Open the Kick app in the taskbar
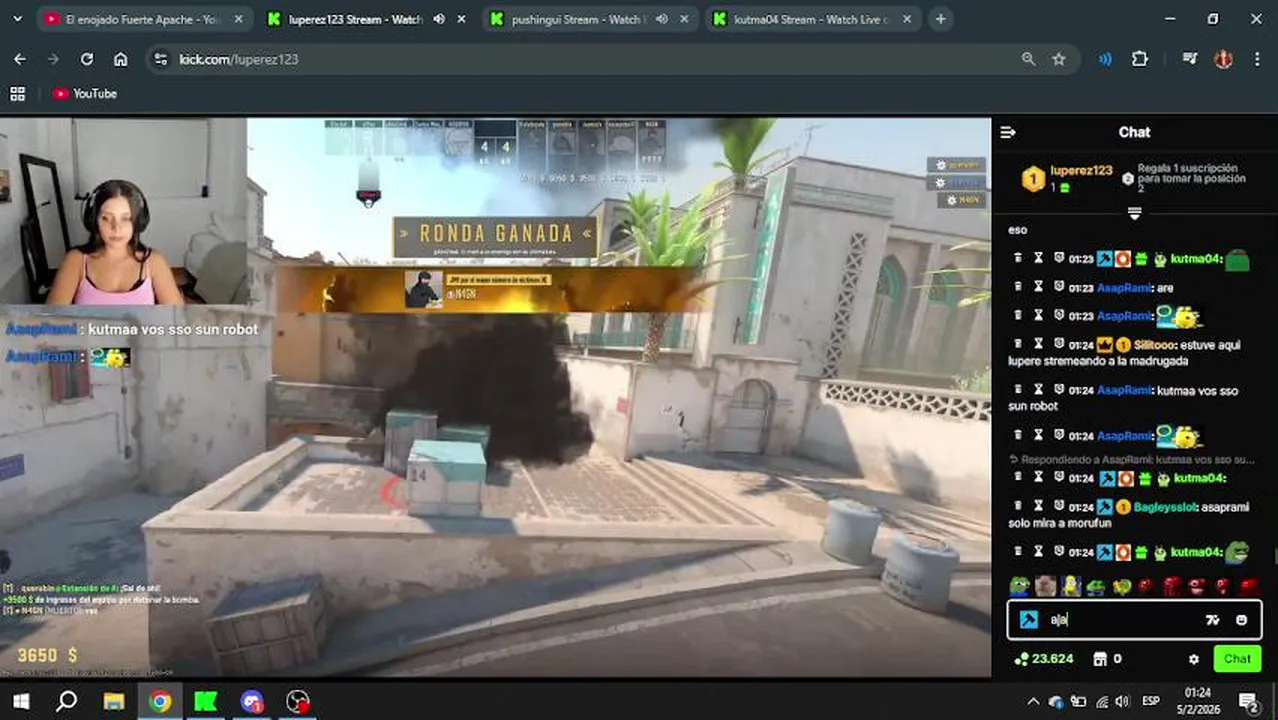This screenshot has height=720, width=1278. coord(206,701)
